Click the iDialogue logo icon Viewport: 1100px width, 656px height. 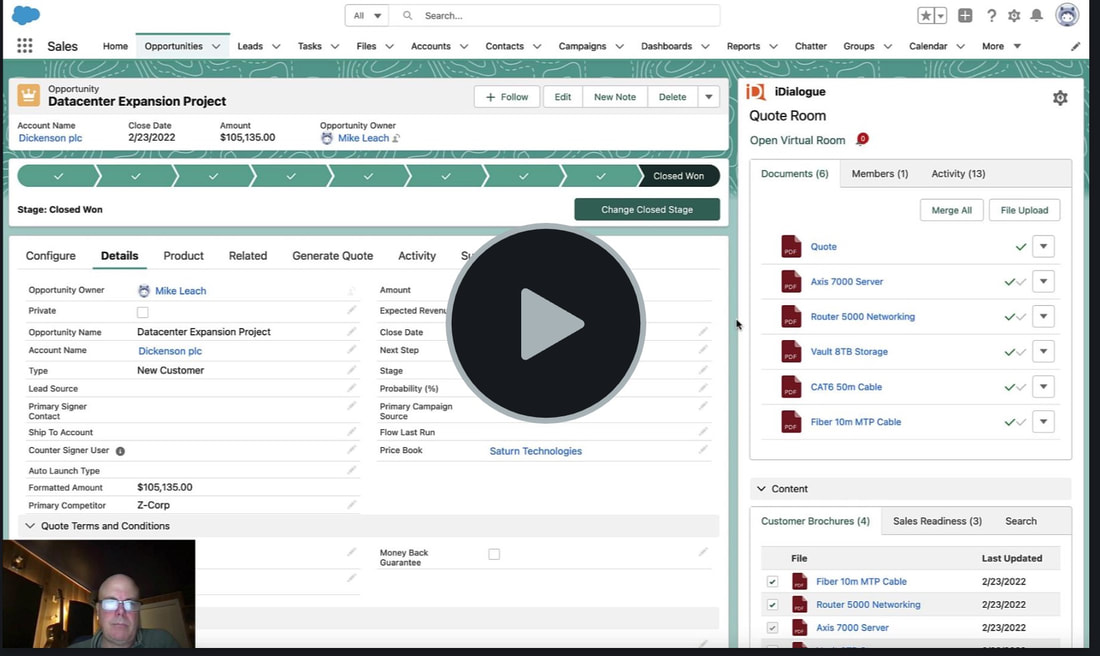756,92
